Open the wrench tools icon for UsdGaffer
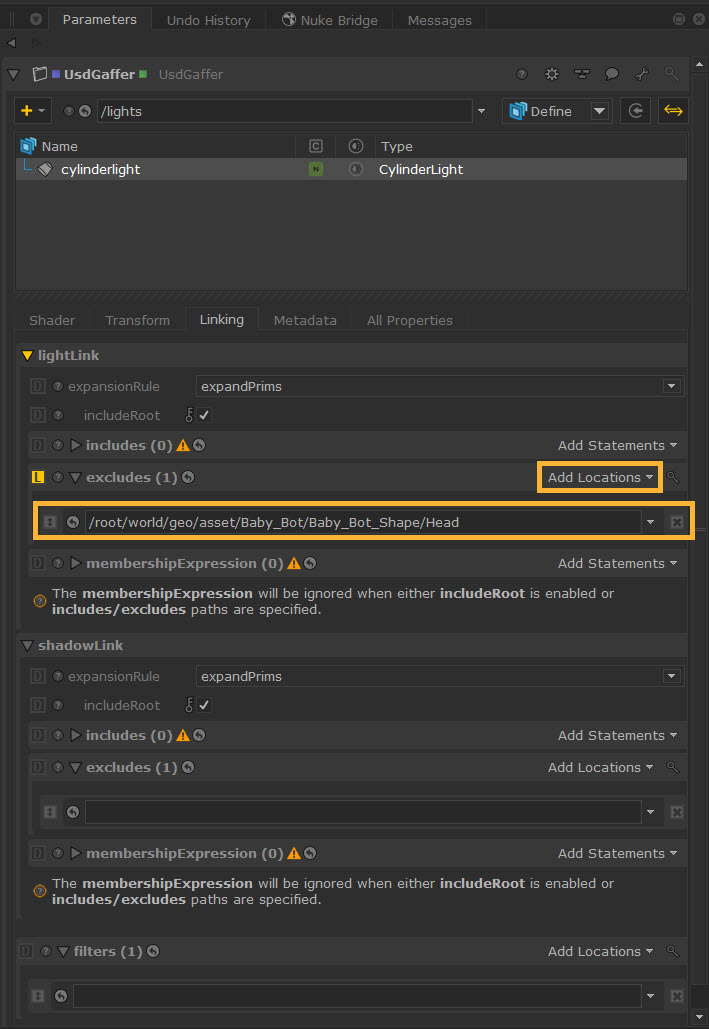The width and height of the screenshot is (709, 1029). pos(642,74)
